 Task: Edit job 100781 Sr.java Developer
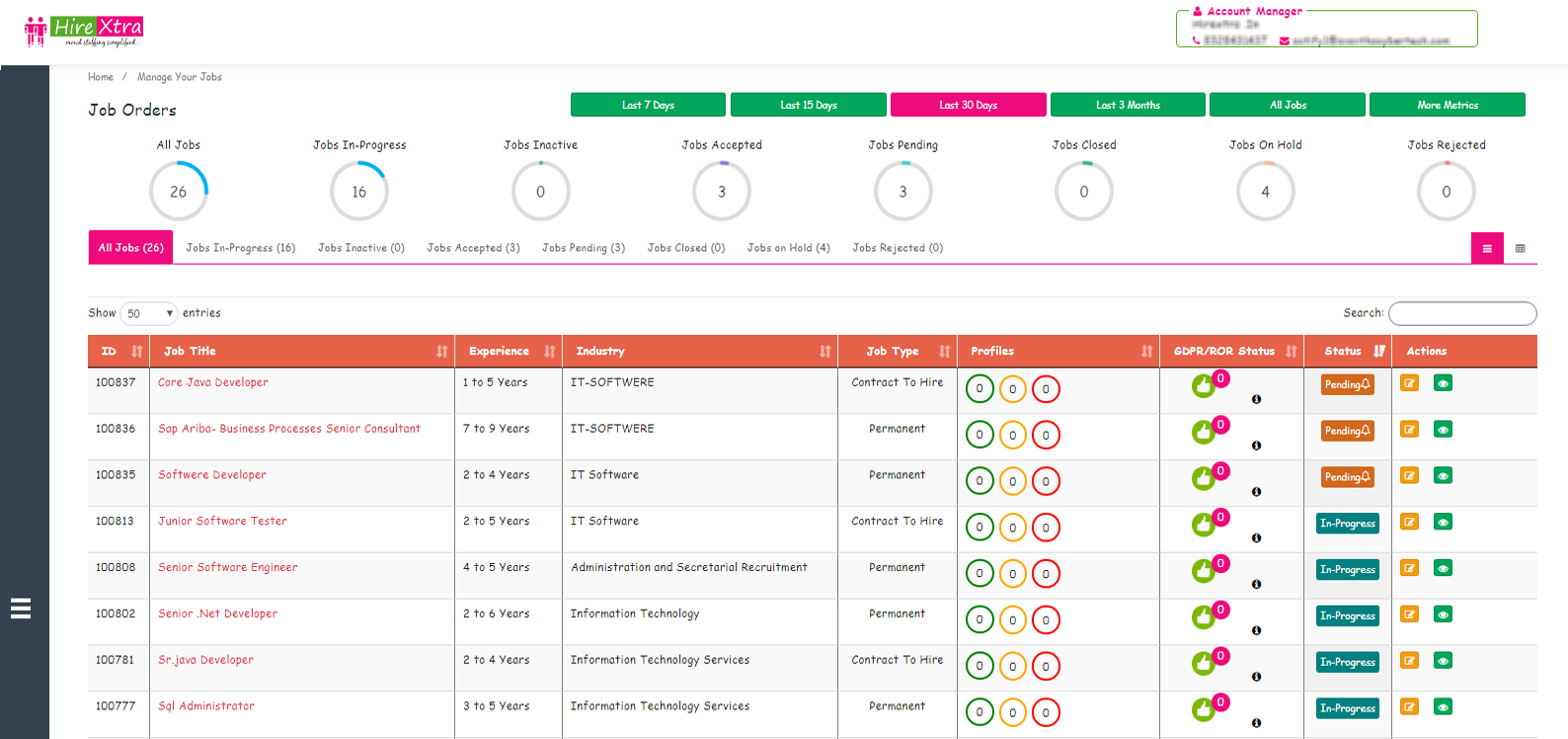click(x=1409, y=661)
